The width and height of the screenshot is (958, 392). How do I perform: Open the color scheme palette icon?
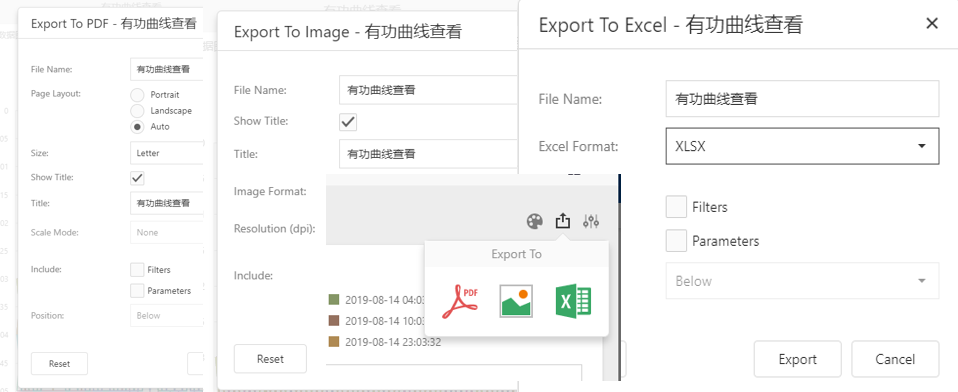pos(535,222)
